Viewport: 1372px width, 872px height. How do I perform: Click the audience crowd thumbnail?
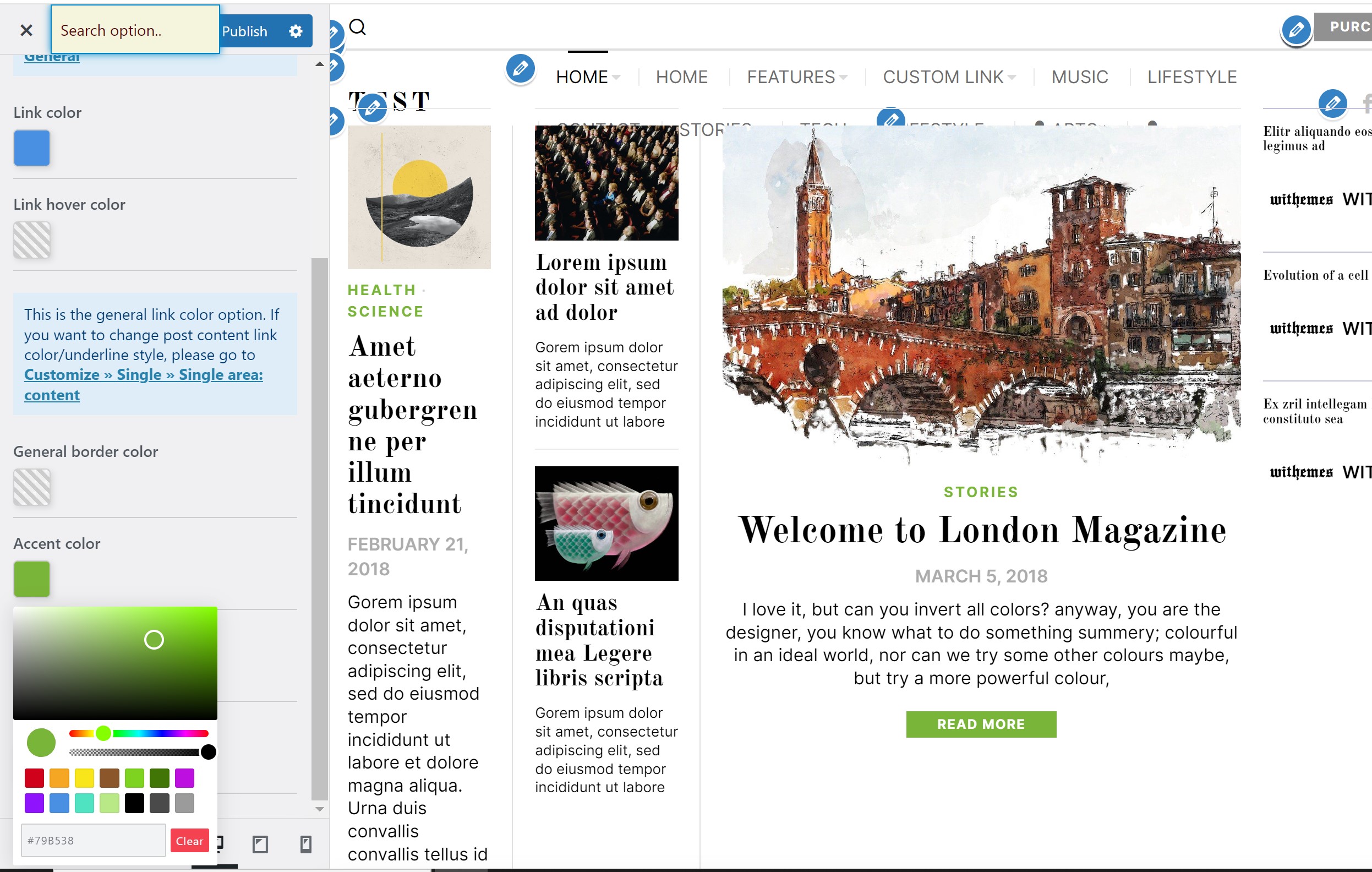pyautogui.click(x=606, y=183)
